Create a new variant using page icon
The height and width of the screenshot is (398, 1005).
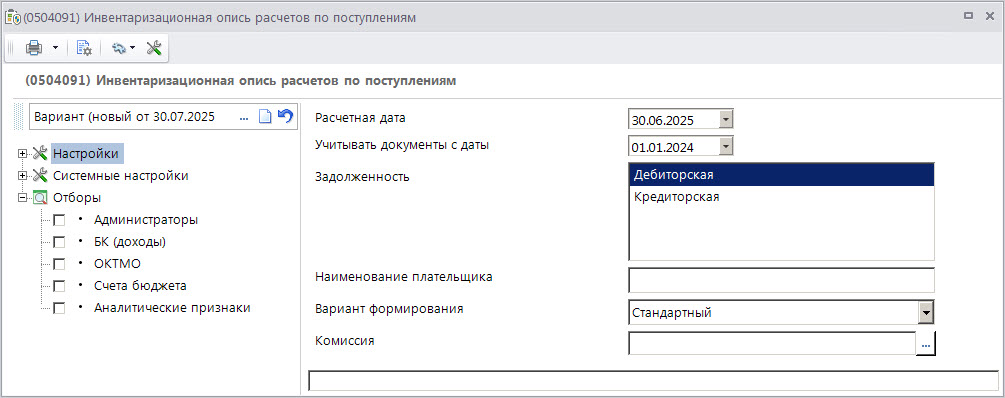265,117
